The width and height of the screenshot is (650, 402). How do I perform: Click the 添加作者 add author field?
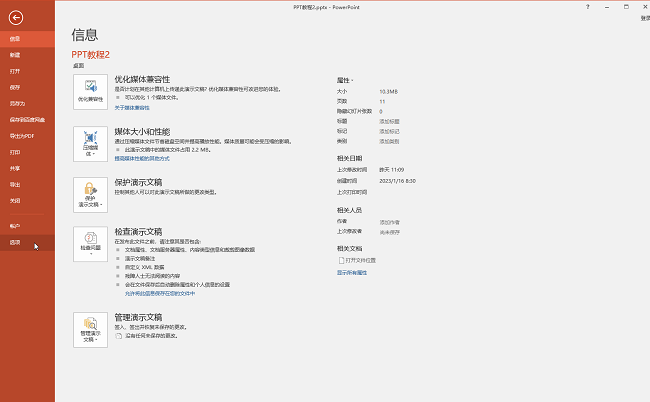click(390, 223)
